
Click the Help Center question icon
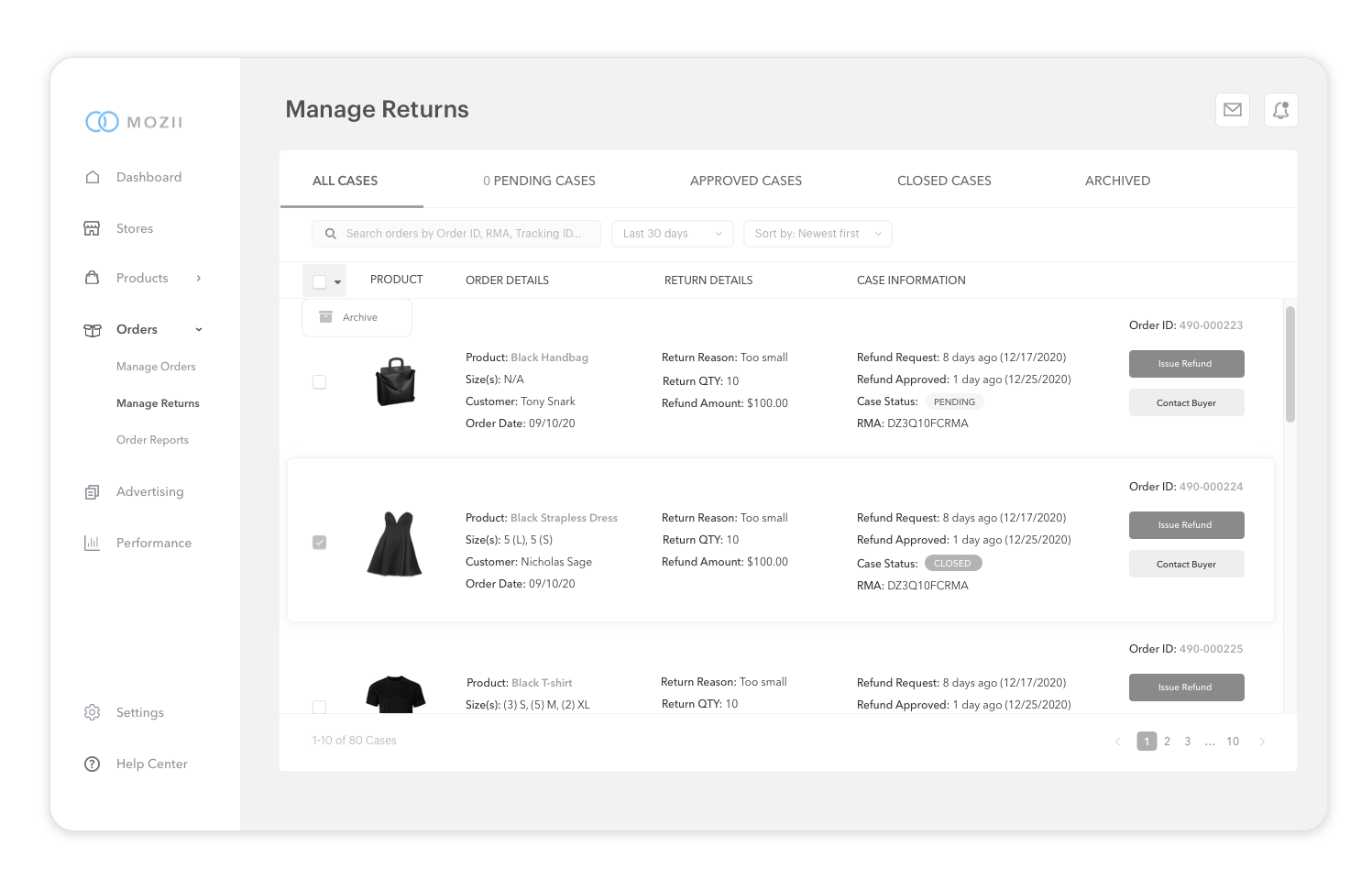(x=92, y=764)
